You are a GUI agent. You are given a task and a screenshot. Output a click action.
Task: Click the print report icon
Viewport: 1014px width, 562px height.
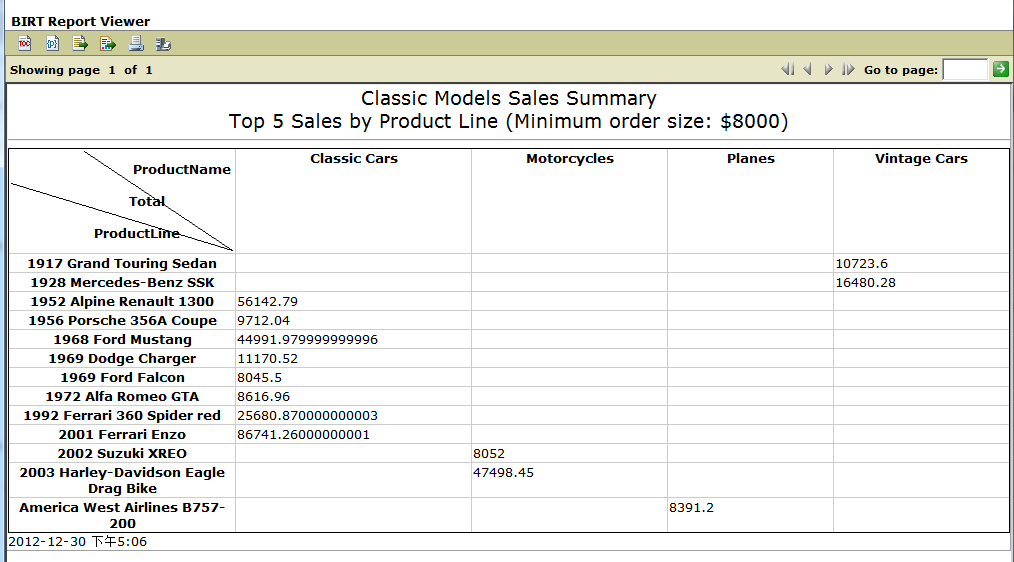pos(136,43)
